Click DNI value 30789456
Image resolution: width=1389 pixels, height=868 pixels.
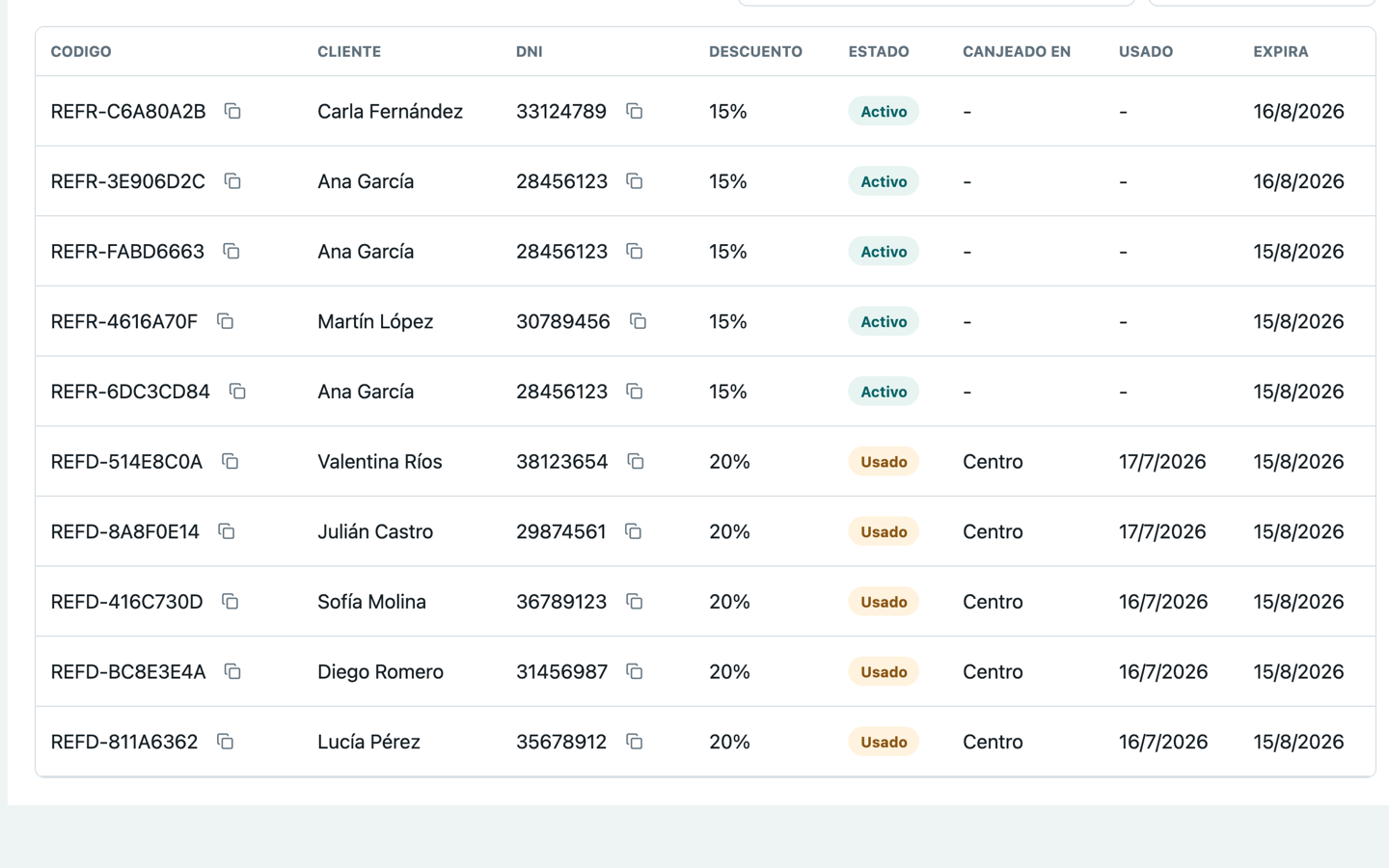click(x=563, y=321)
